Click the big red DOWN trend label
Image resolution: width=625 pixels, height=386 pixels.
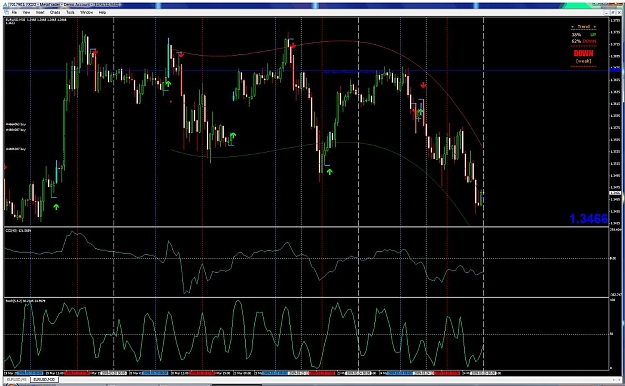[583, 53]
